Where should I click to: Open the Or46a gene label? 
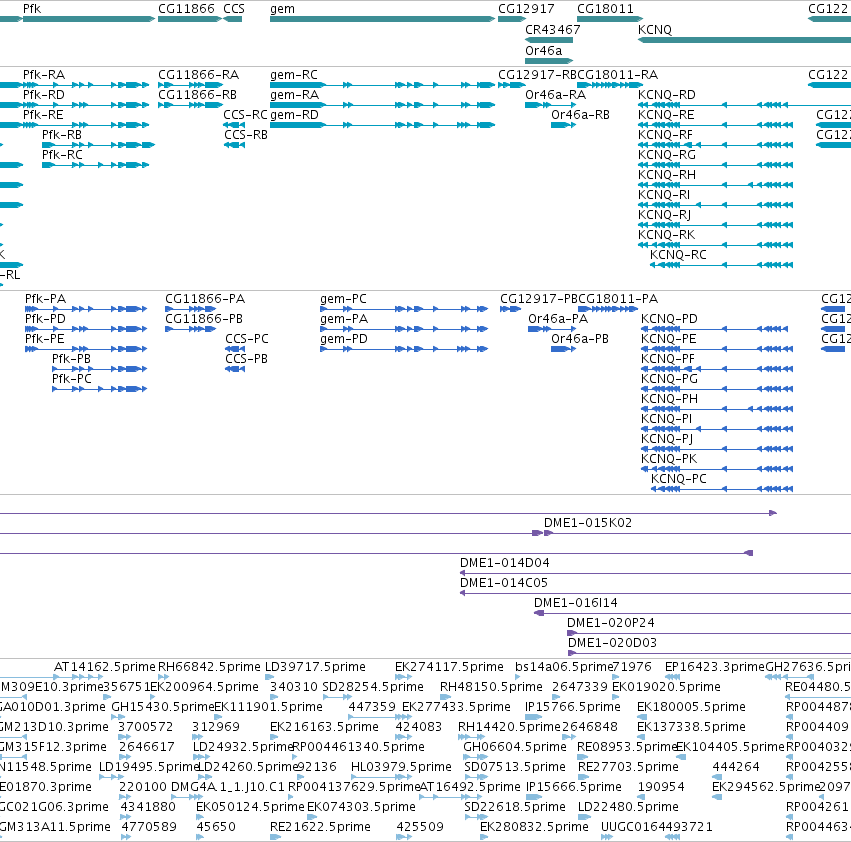click(x=543, y=50)
